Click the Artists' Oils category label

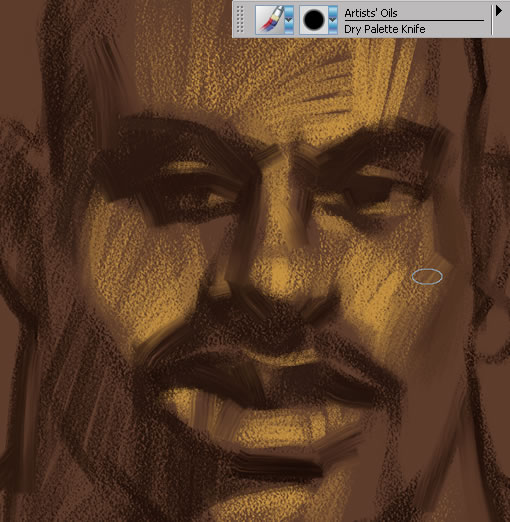pos(371,13)
